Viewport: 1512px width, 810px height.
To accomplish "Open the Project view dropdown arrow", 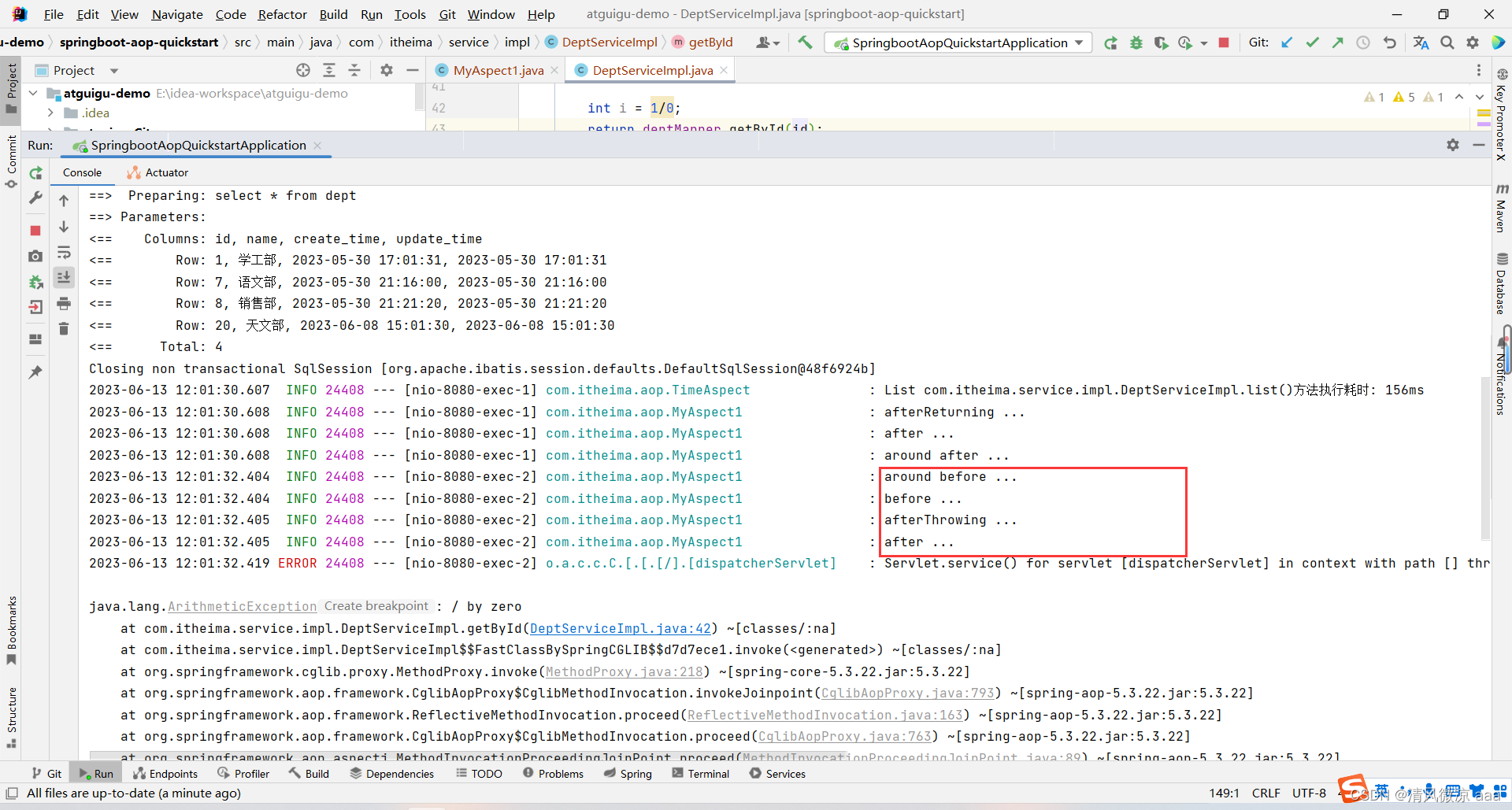I will pos(114,71).
